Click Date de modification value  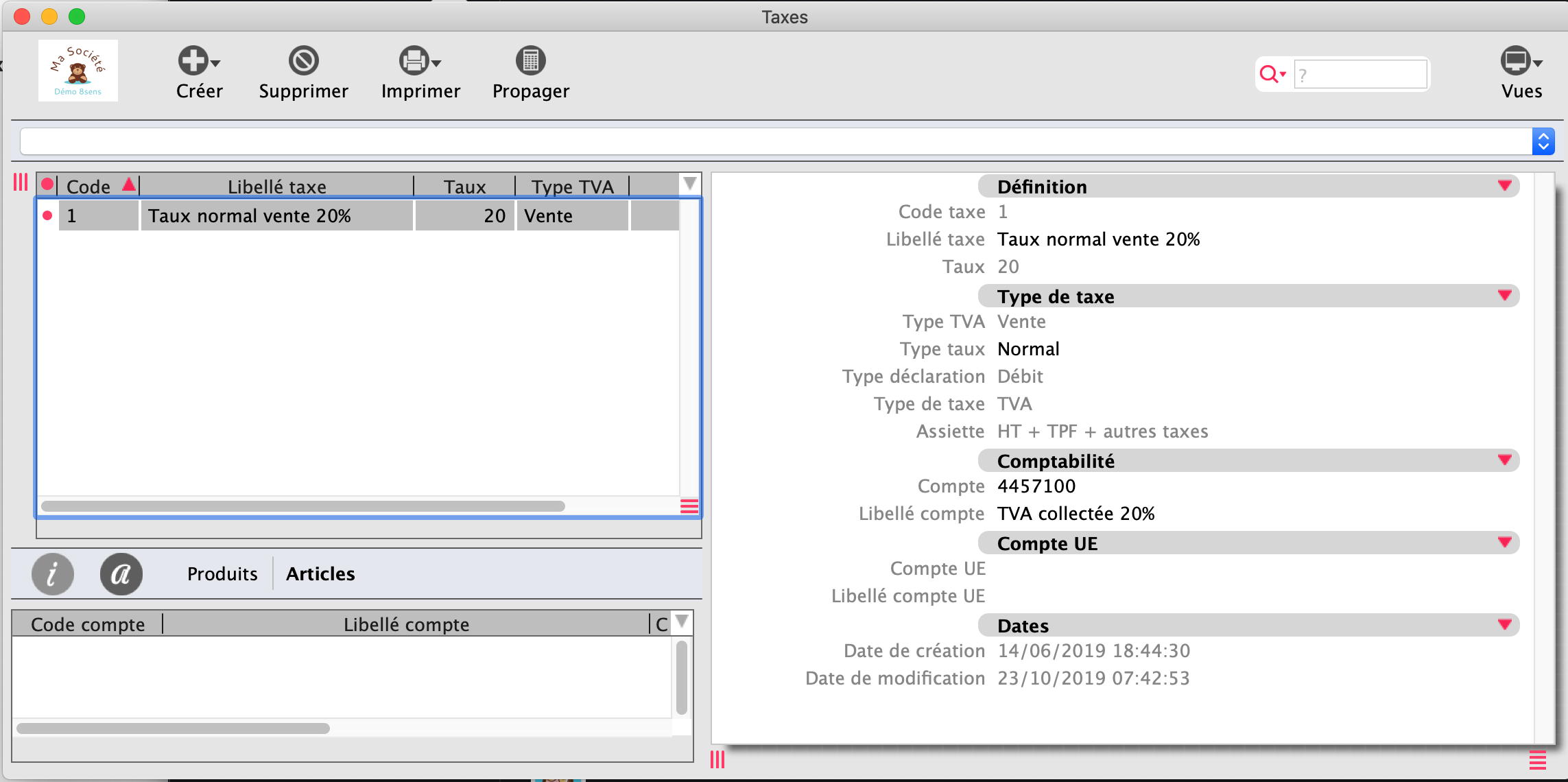1094,678
